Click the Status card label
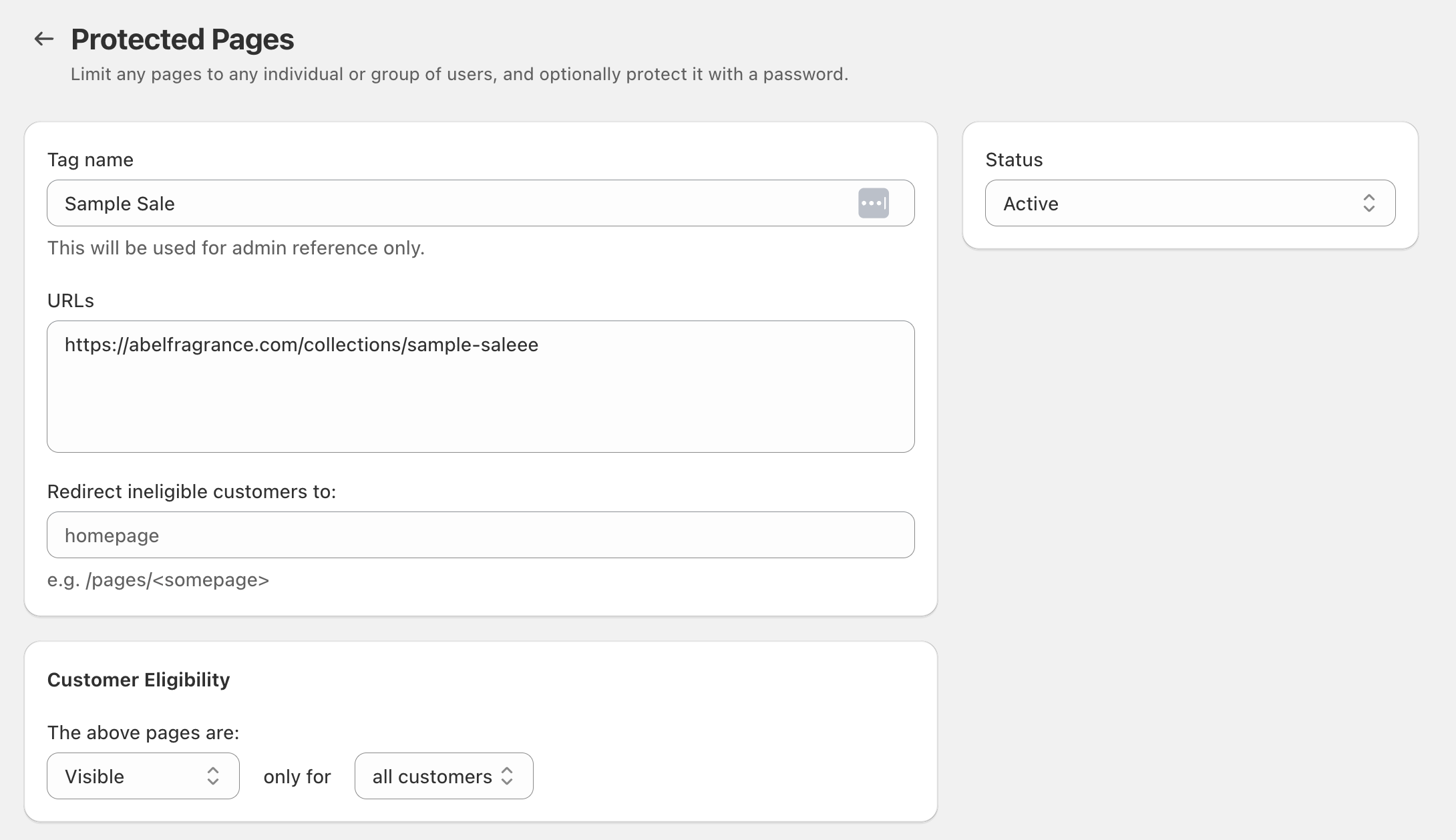This screenshot has height=840, width=1456. click(x=1013, y=160)
